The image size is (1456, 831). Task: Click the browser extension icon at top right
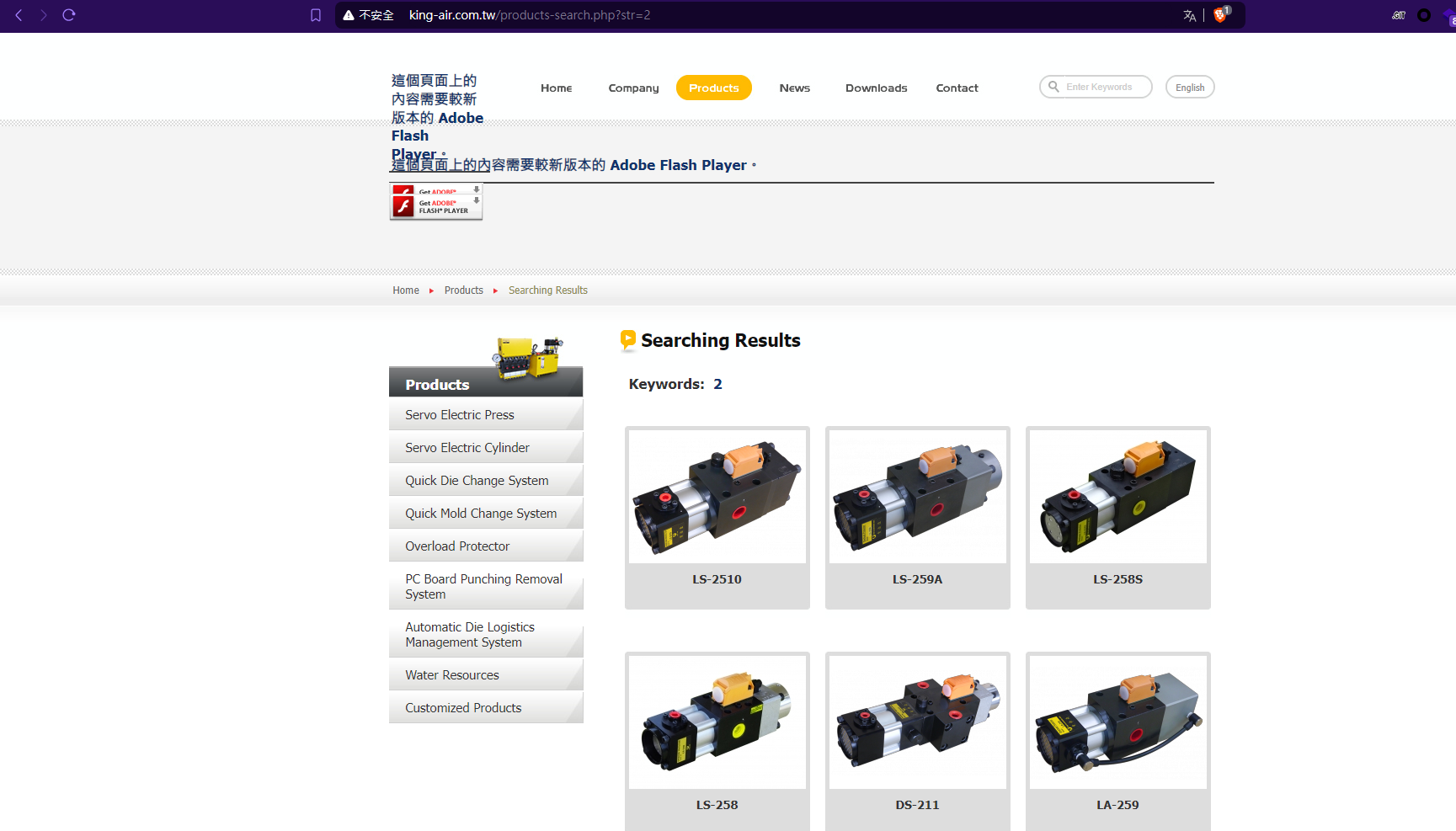(1399, 15)
